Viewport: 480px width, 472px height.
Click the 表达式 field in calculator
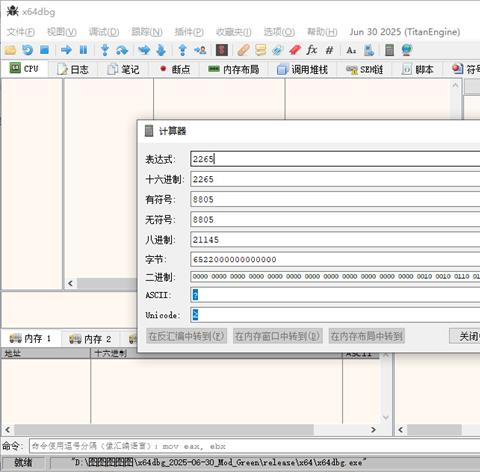pyautogui.click(x=335, y=159)
